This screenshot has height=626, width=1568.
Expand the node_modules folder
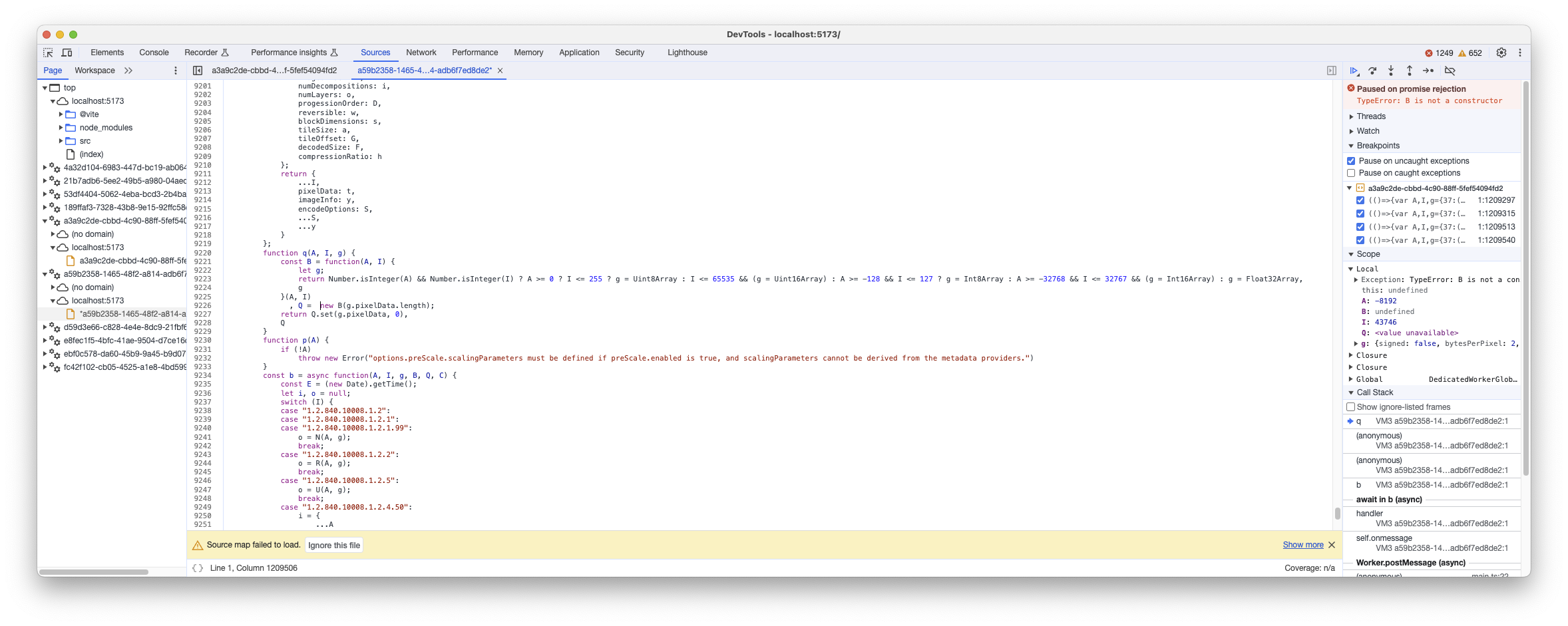click(x=61, y=127)
